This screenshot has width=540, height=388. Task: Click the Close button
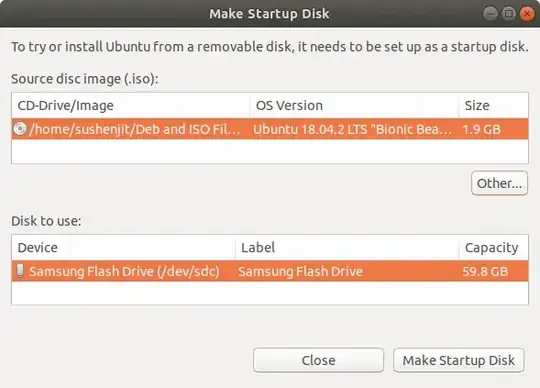pos(319,360)
